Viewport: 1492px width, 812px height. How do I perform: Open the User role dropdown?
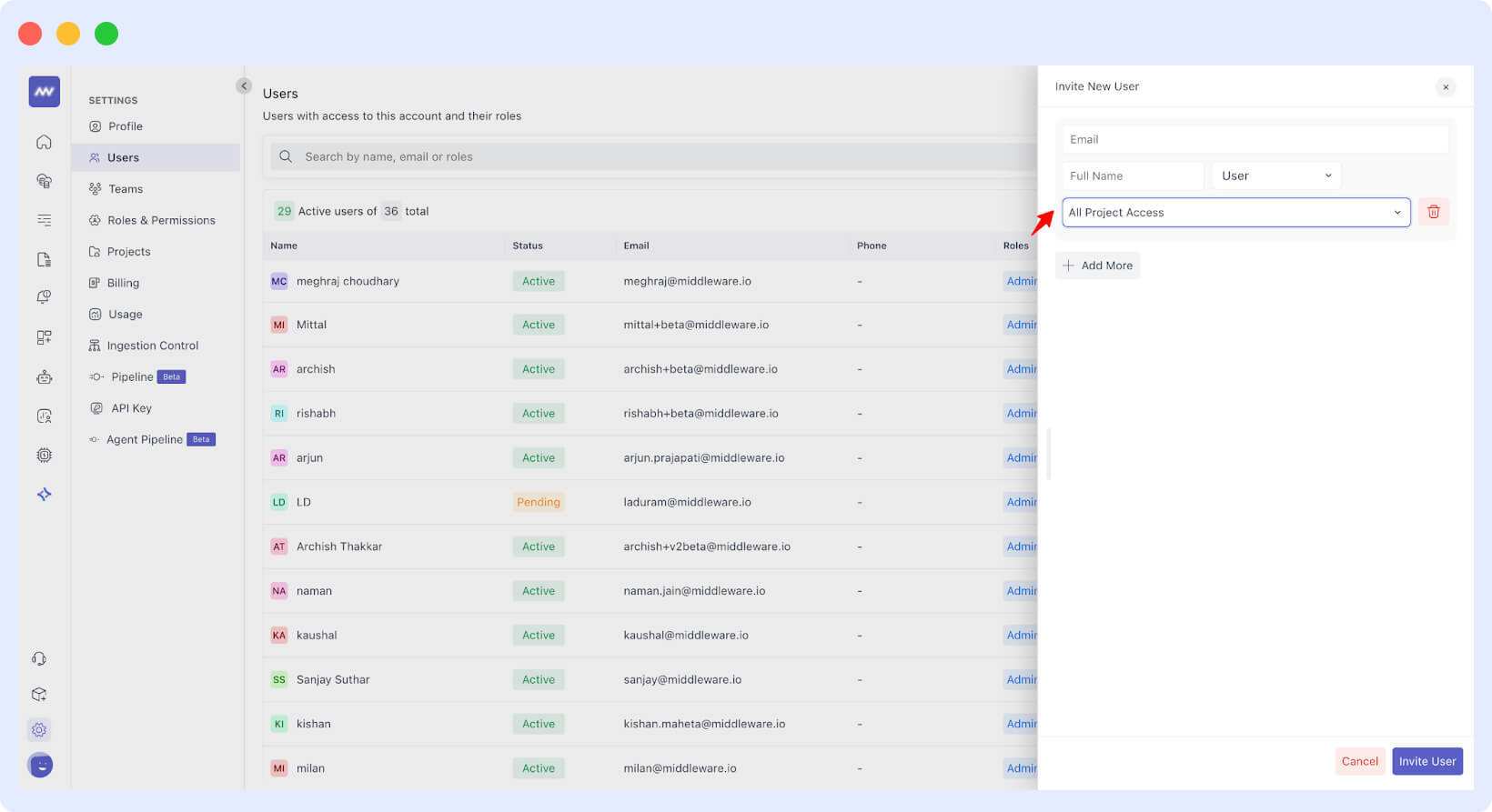coord(1275,175)
